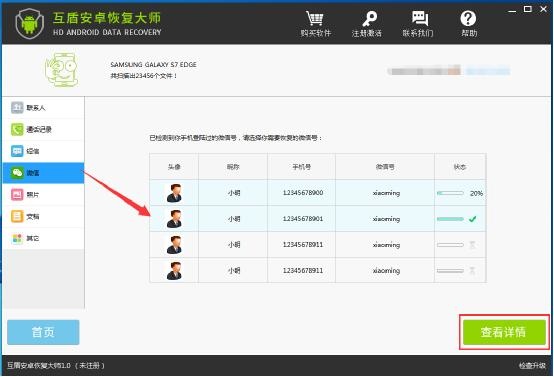The width and height of the screenshot is (554, 377).
Task: Click SAMSUNG GALAXY S7 EDGE device name
Action: pos(153,65)
